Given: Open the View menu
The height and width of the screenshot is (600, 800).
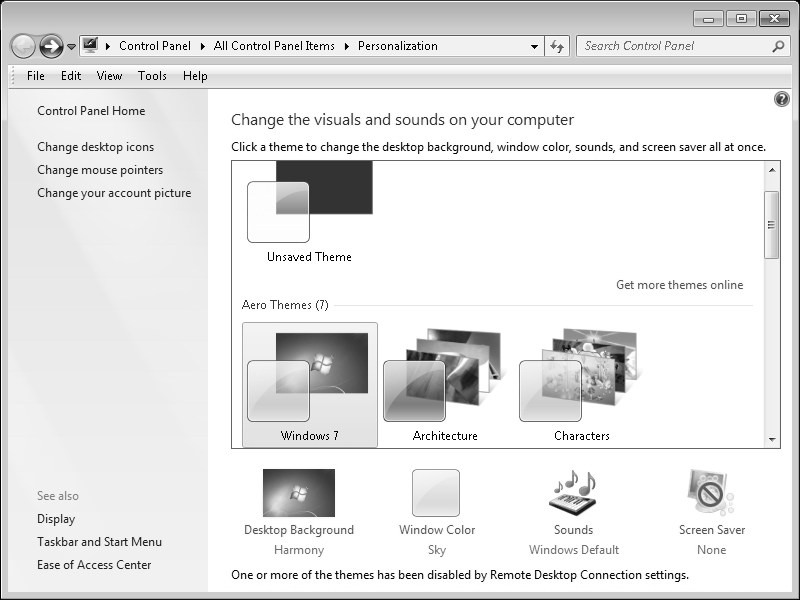Looking at the screenshot, I should tap(109, 76).
